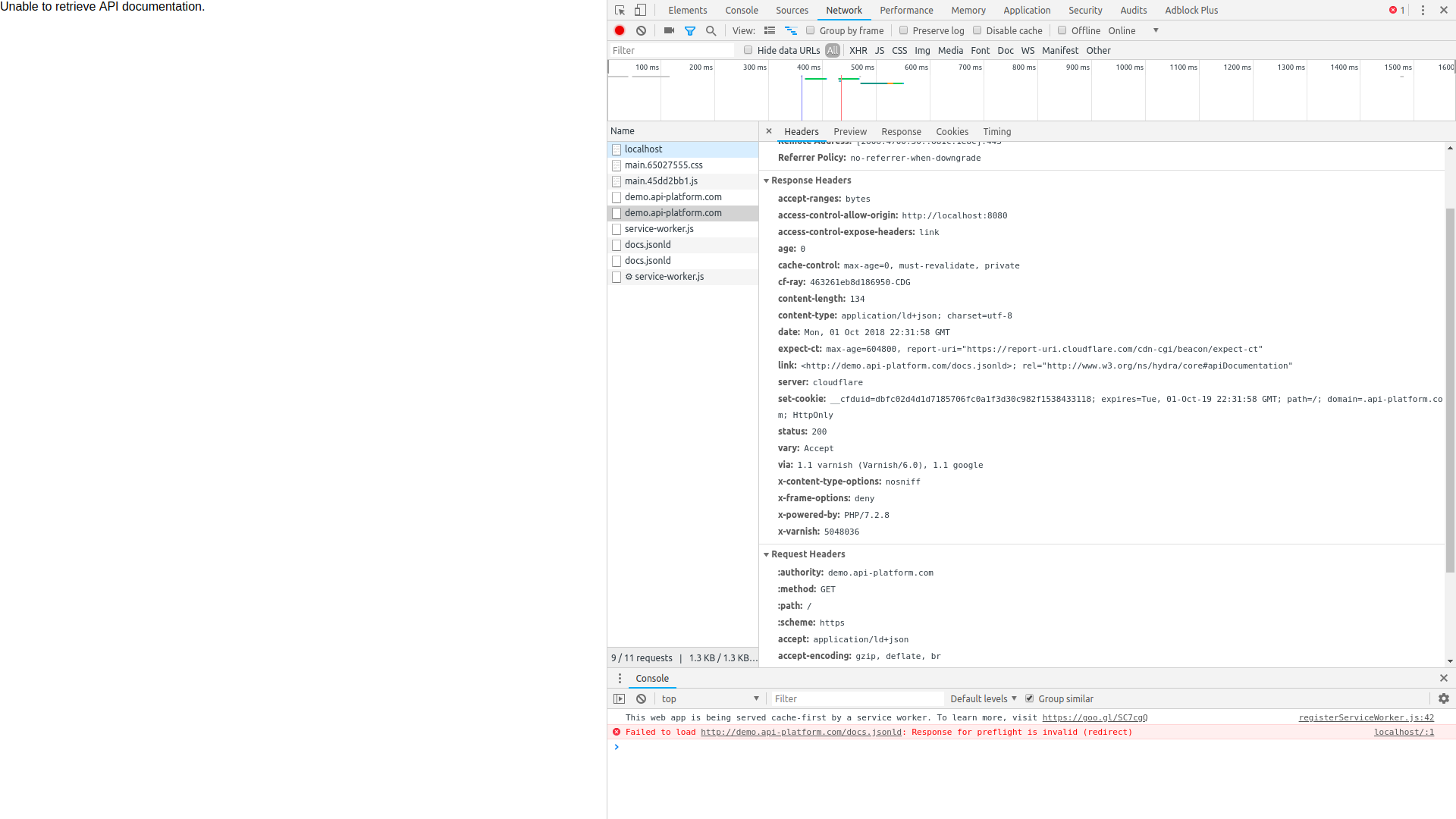The height and width of the screenshot is (819, 1456).
Task: Collapse the Response Headers section
Action: point(767,180)
